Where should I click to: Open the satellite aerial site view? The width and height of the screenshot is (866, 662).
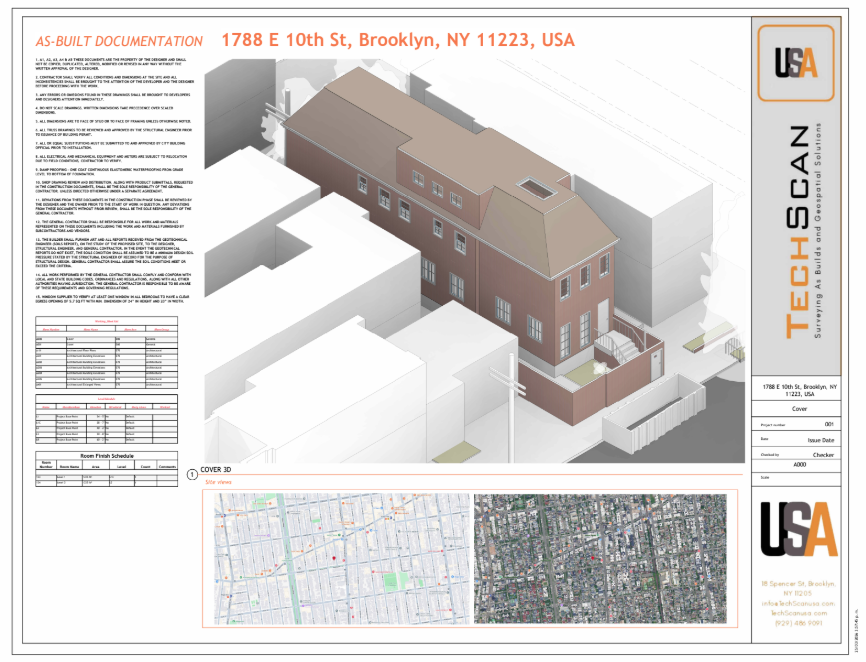(600, 558)
